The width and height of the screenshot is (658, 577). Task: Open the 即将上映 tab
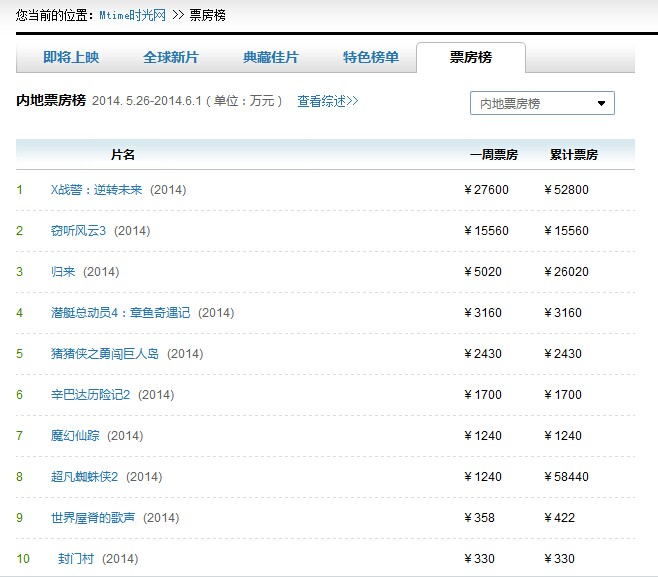(x=71, y=58)
